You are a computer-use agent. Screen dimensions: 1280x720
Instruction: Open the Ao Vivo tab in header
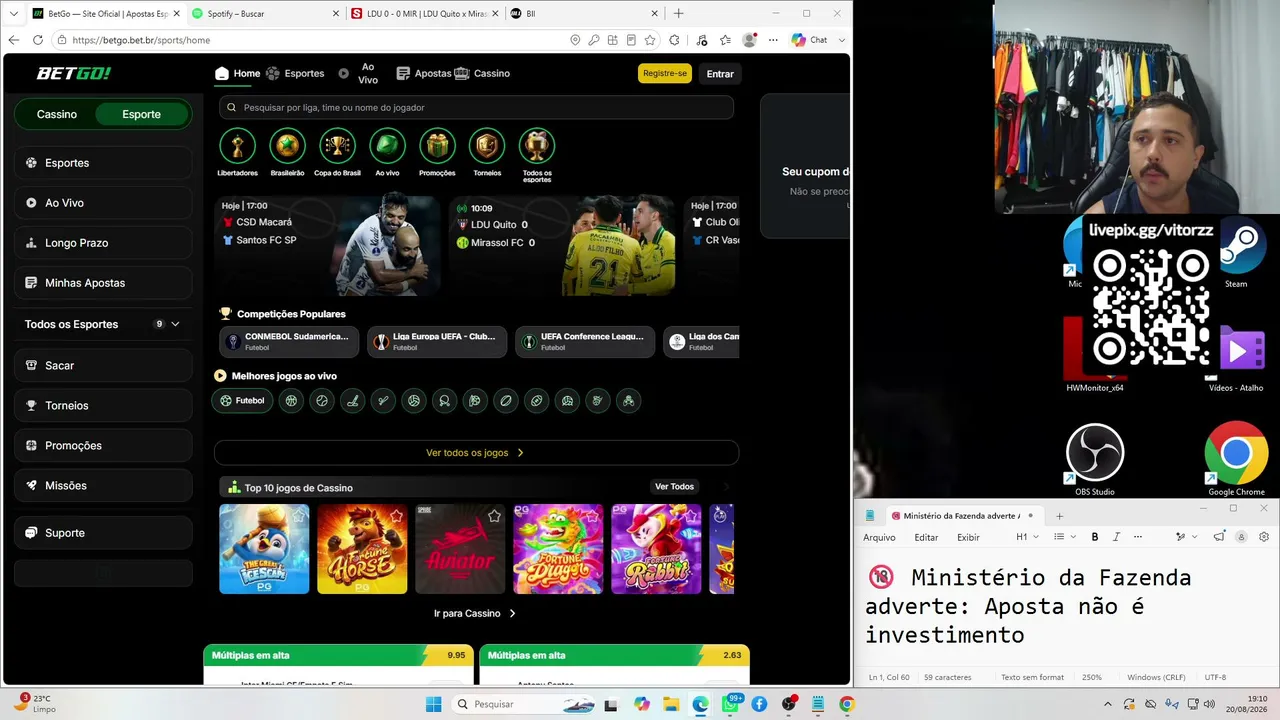[358, 73]
